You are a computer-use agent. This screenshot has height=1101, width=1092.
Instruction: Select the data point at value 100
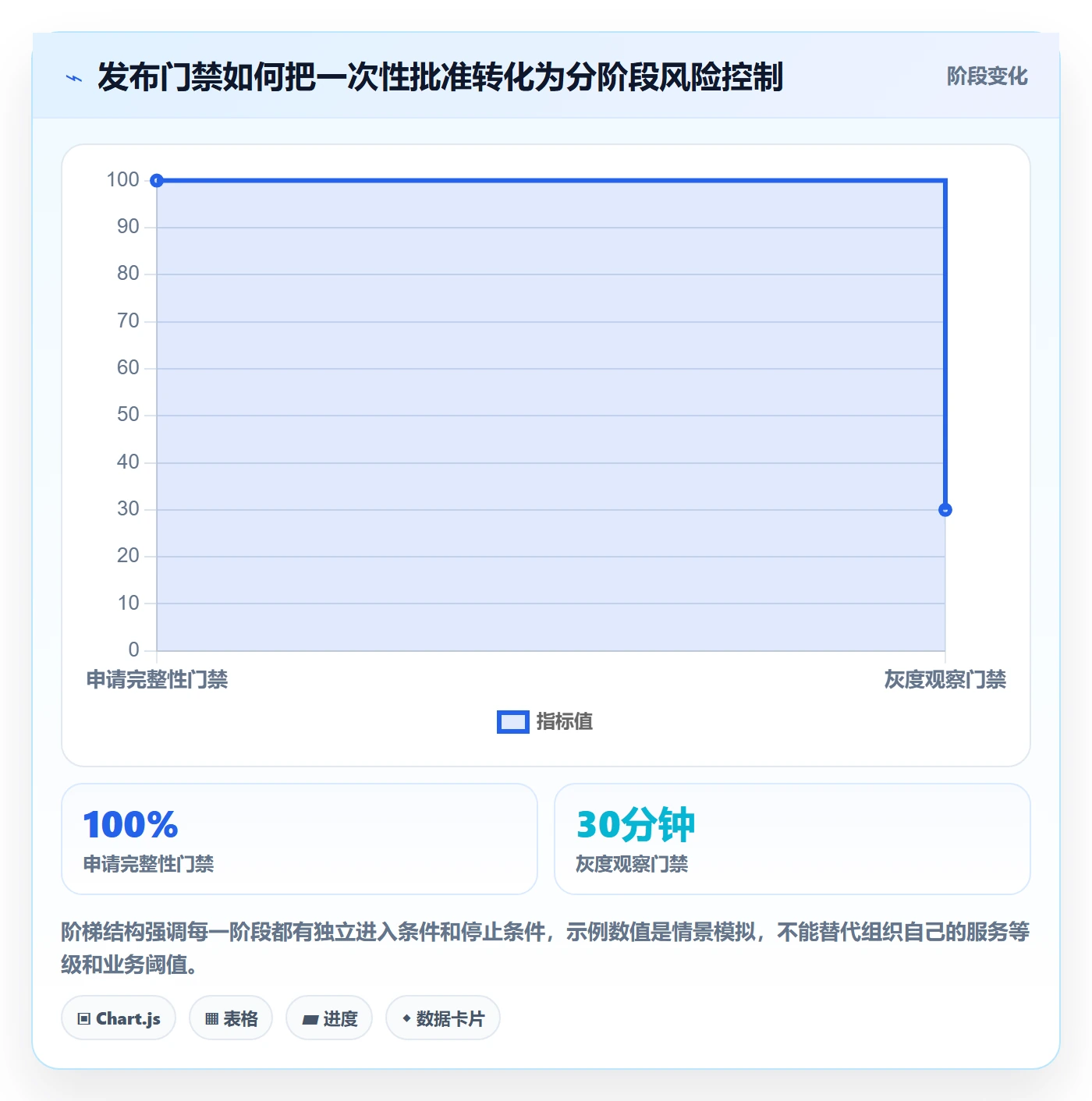point(157,181)
